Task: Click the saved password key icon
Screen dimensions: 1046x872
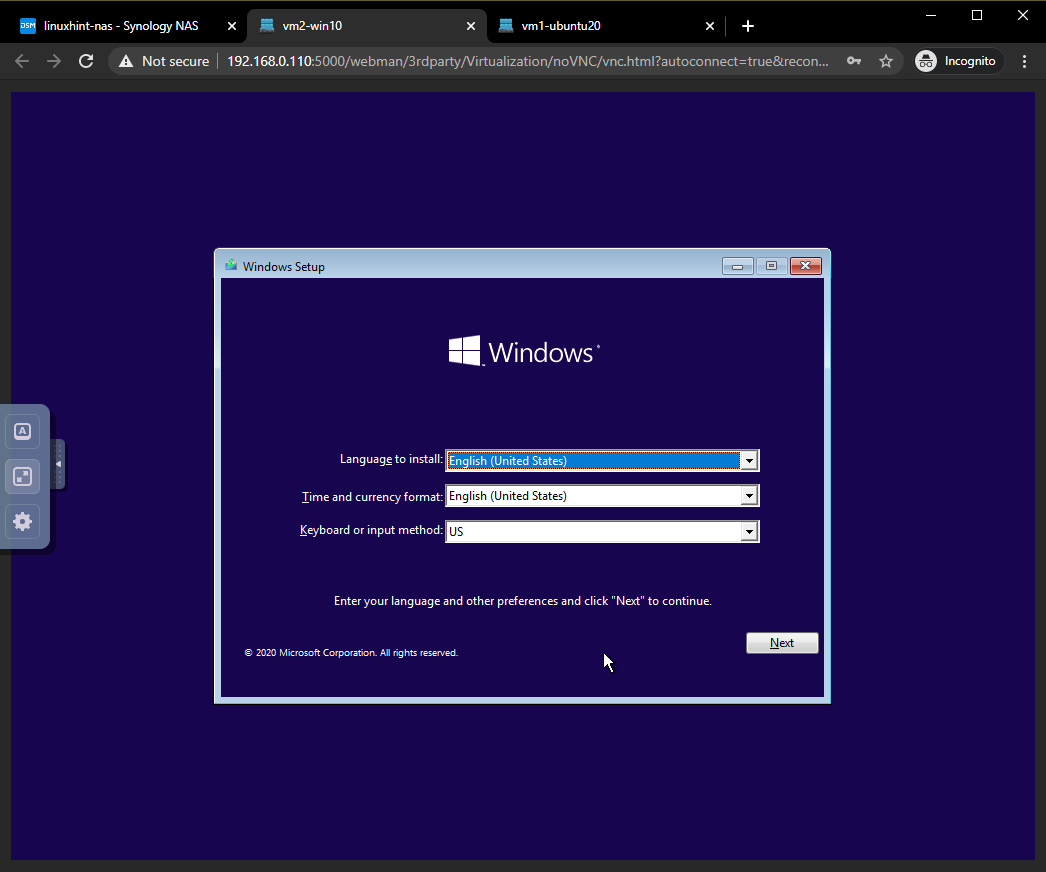Action: point(853,61)
